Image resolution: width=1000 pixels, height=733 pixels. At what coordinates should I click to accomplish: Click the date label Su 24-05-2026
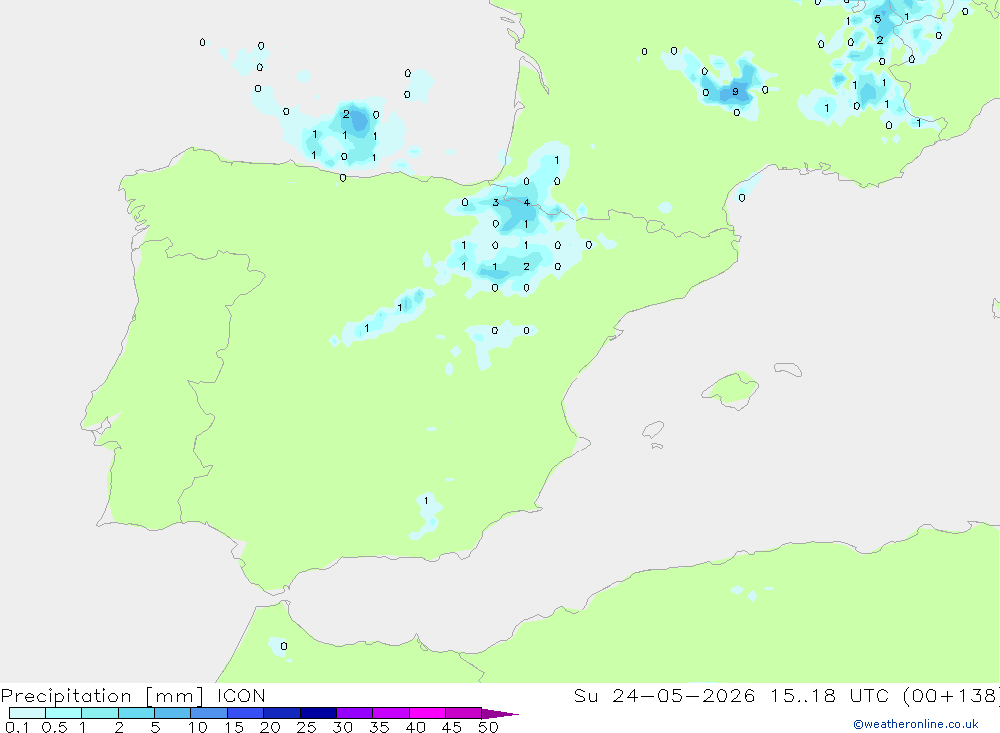[664, 695]
